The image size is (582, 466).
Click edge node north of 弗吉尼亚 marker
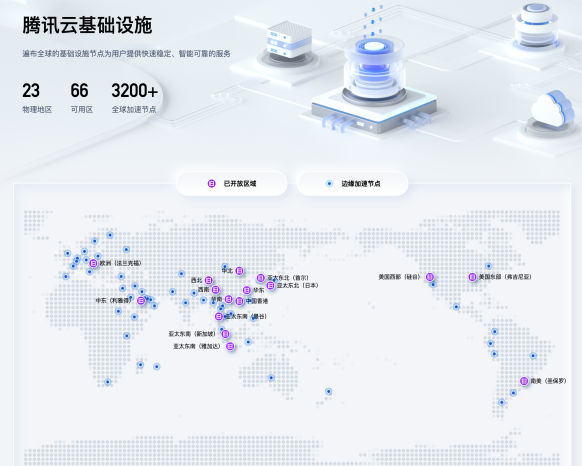coord(488,266)
